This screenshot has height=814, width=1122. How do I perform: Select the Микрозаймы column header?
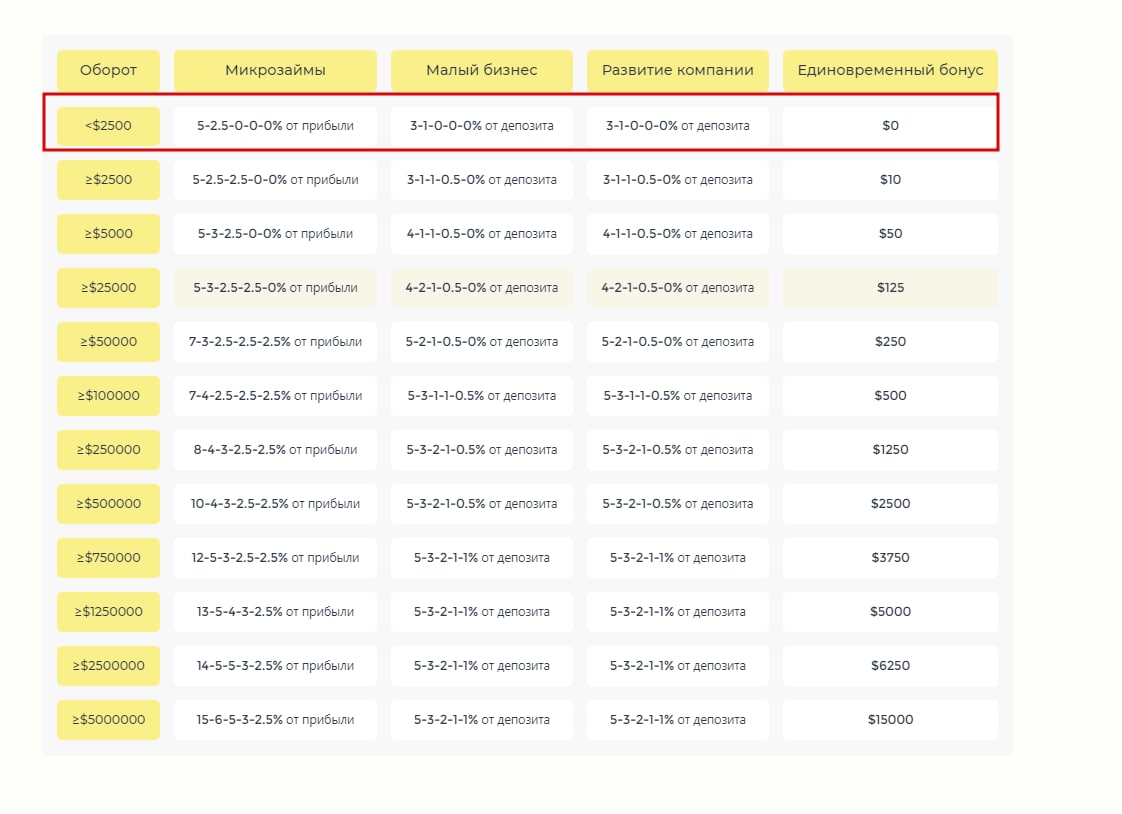[x=275, y=71]
